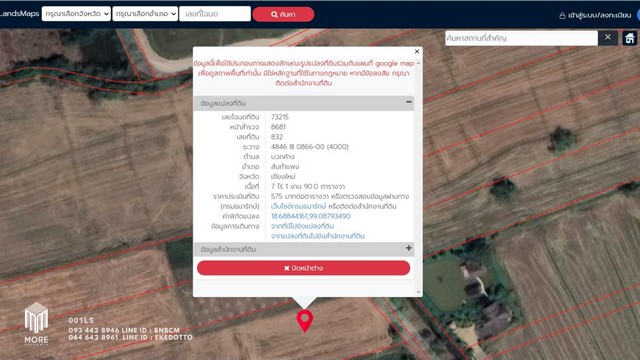
Task: Click the red search button
Action: click(283, 14)
